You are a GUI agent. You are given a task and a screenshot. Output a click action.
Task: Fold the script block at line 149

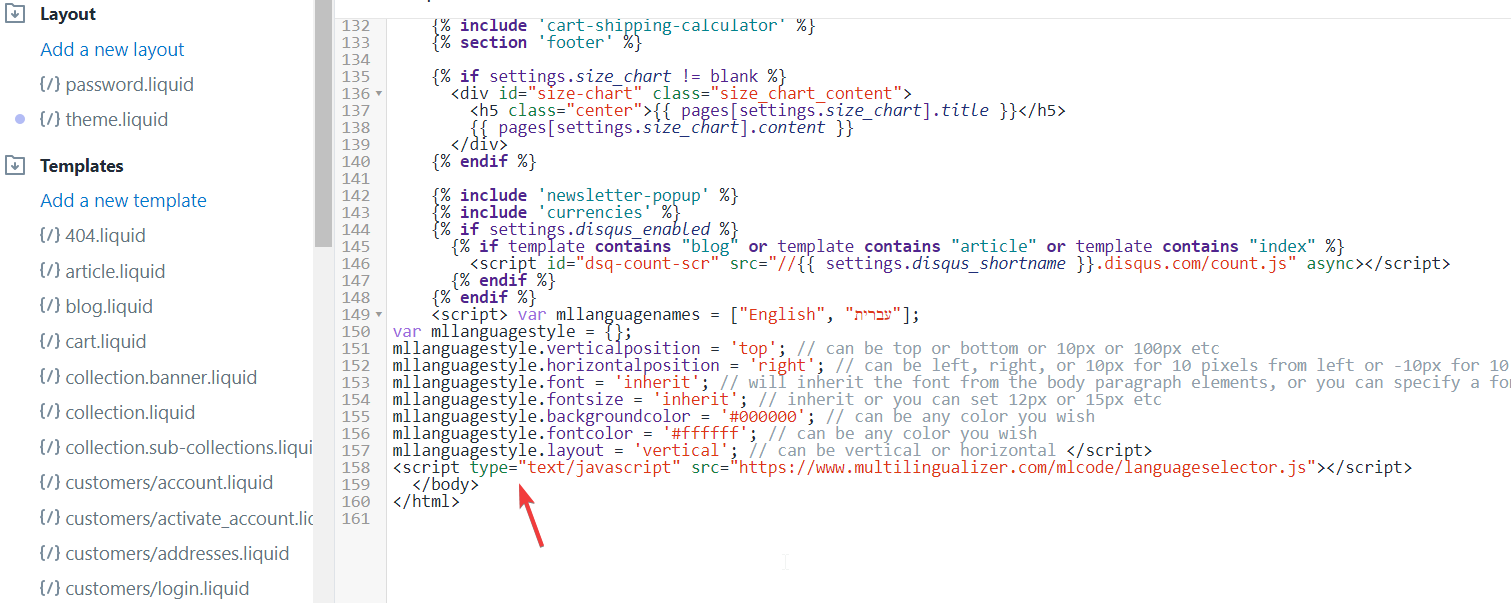pos(379,315)
